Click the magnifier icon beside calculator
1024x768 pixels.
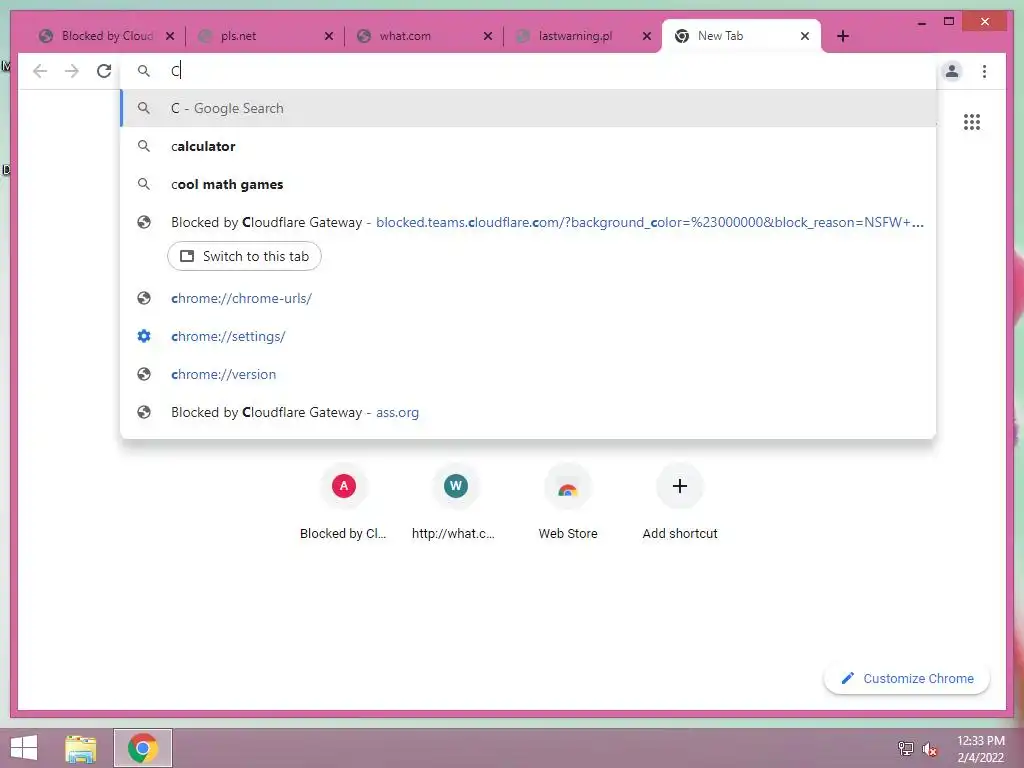pos(144,146)
